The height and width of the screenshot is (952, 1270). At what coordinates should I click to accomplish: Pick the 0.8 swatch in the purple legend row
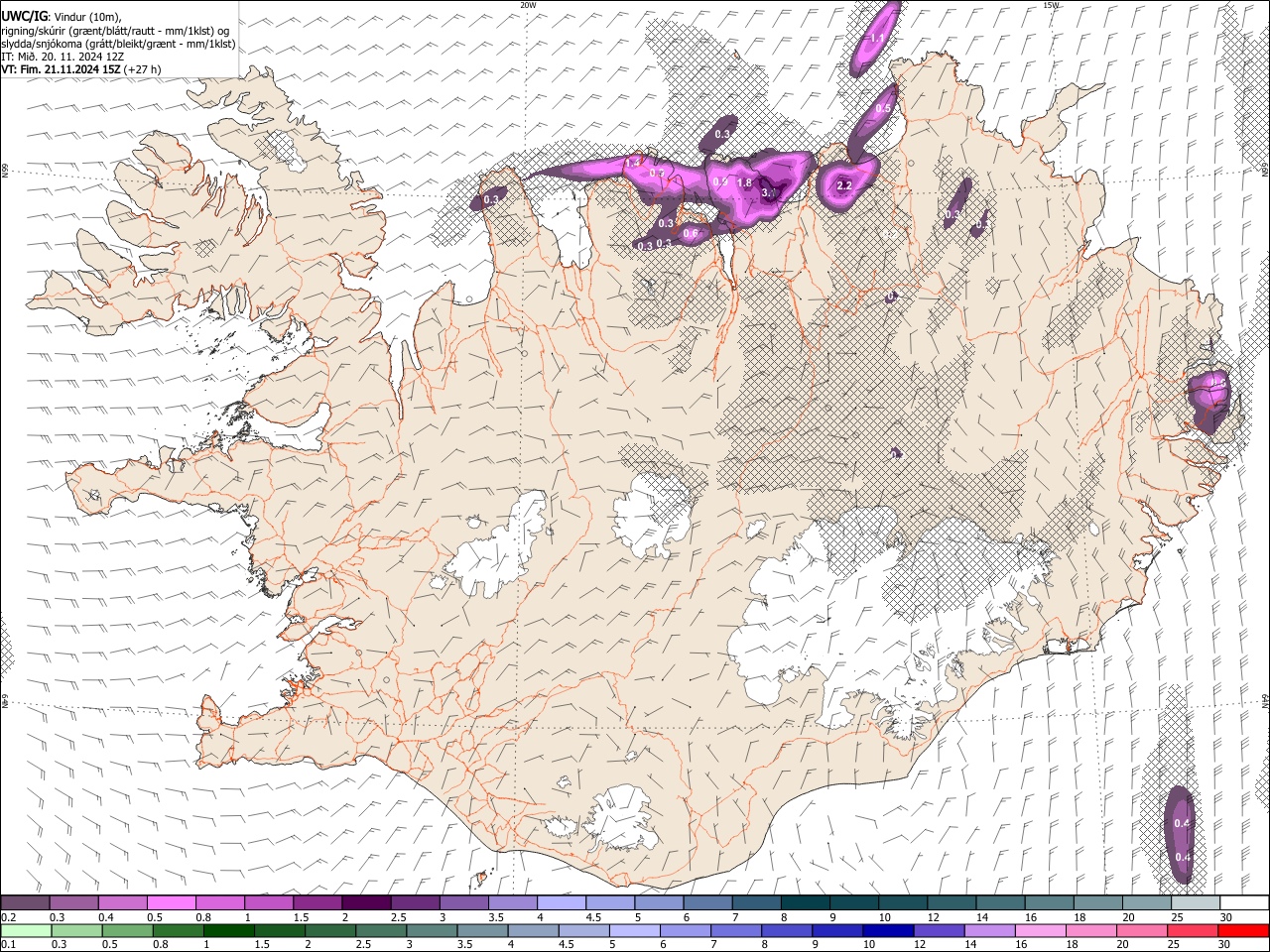click(x=219, y=903)
